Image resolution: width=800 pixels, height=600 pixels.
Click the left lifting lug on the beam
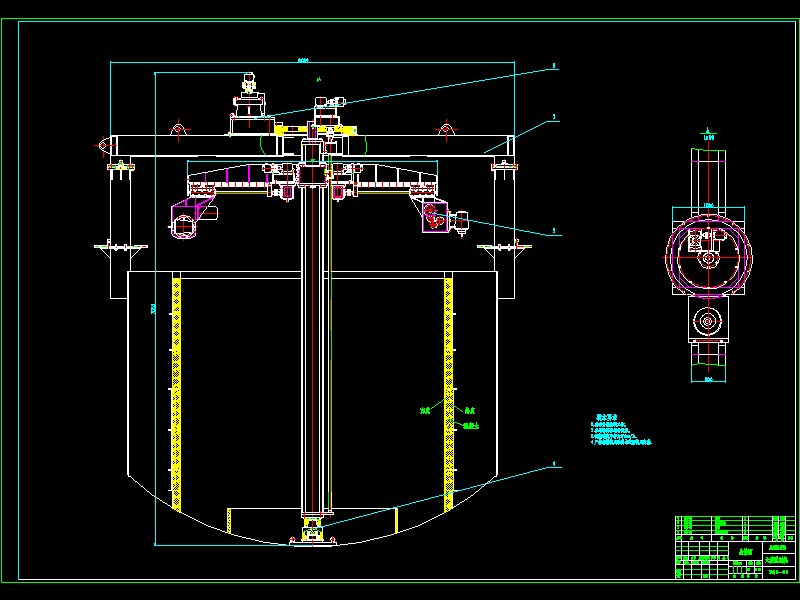click(178, 129)
